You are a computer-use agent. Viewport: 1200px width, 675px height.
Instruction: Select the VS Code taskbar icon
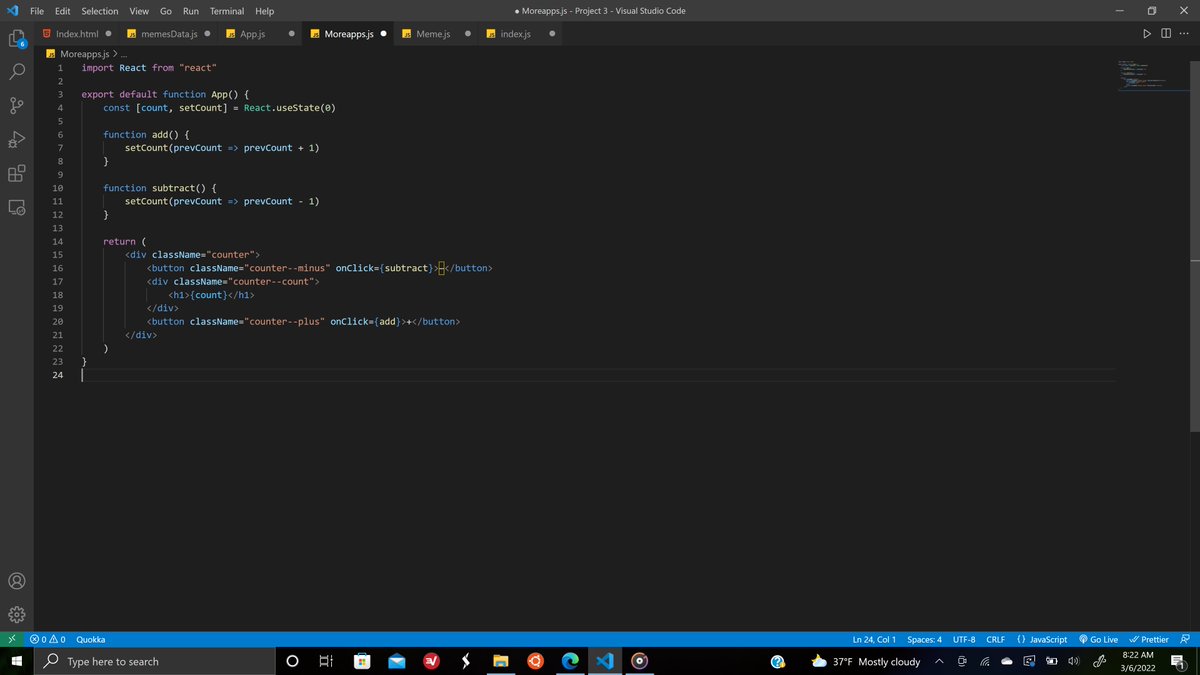(604, 661)
